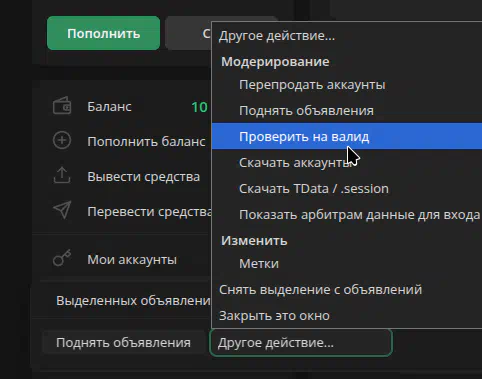
Task: Open the Другое действие... dropdown at bottom
Action: coord(301,343)
